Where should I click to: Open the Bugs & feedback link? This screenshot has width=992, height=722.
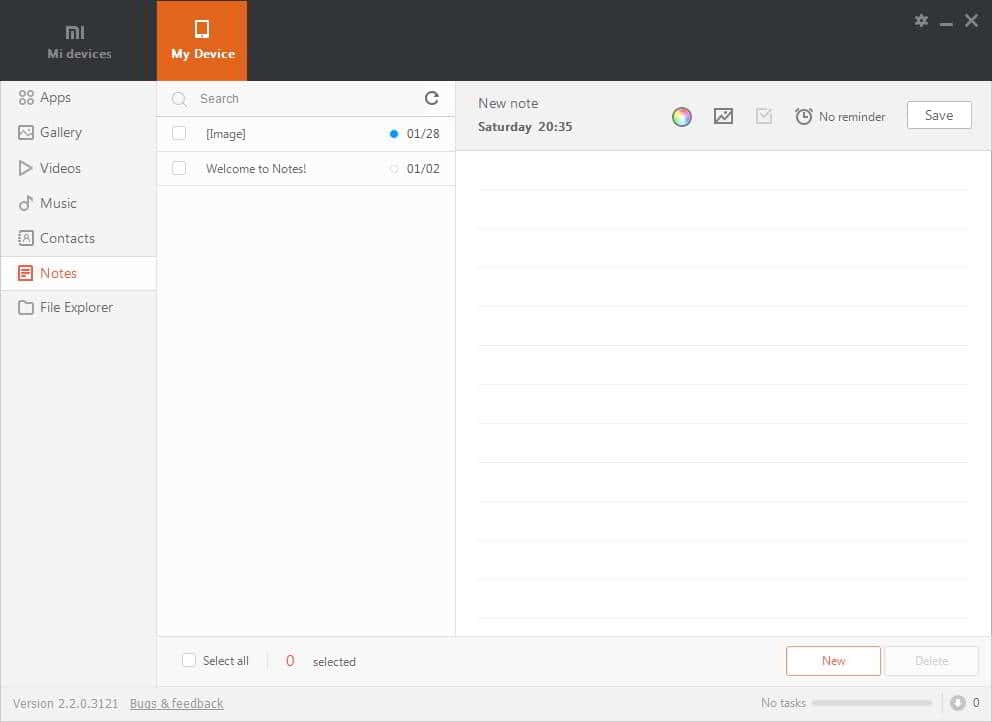tap(177, 703)
